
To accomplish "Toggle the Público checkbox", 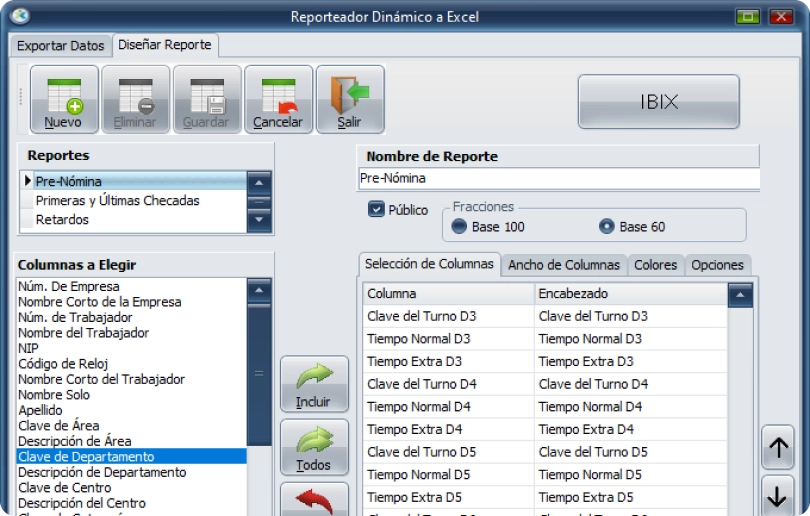I will pyautogui.click(x=376, y=210).
